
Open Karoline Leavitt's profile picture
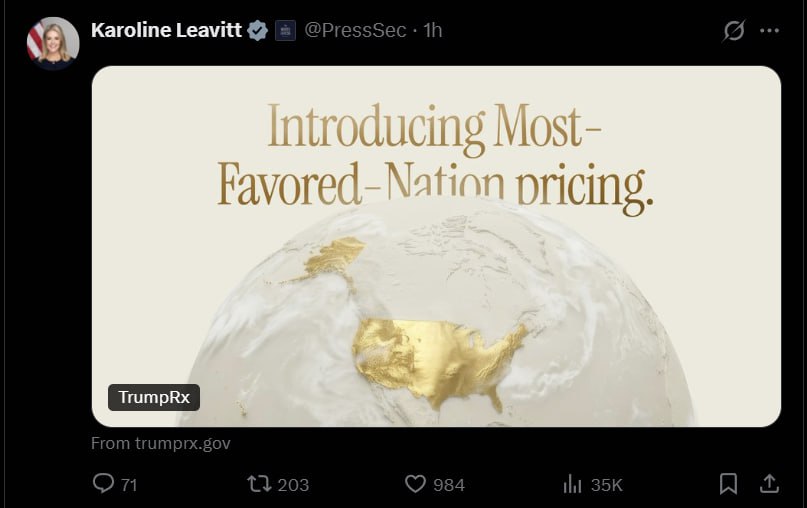pos(53,43)
